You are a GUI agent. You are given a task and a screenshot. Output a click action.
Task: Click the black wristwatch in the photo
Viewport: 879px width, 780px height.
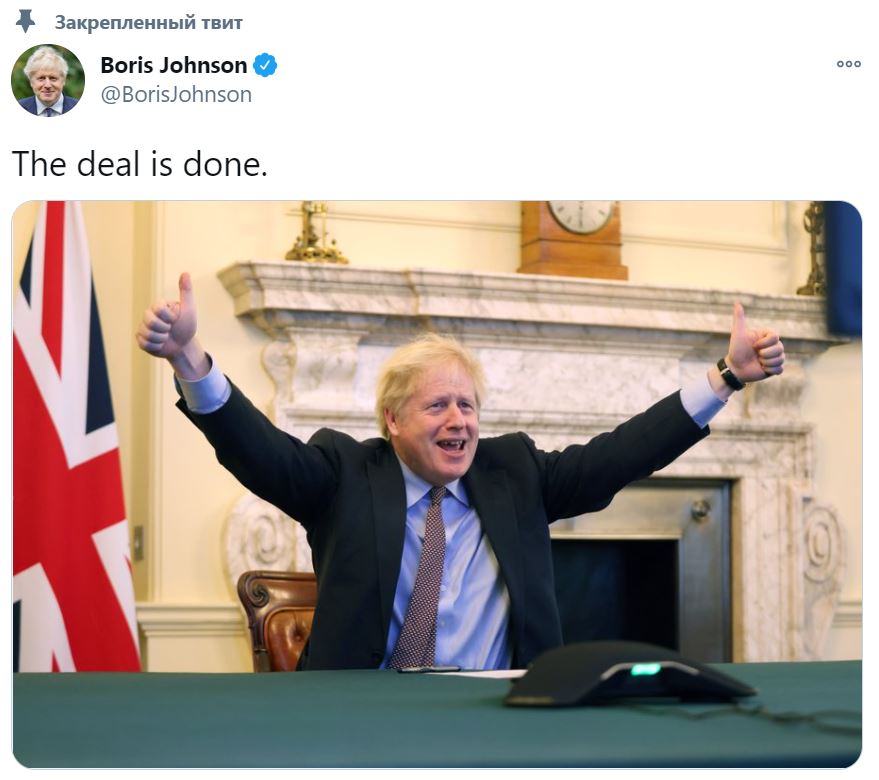tap(730, 375)
